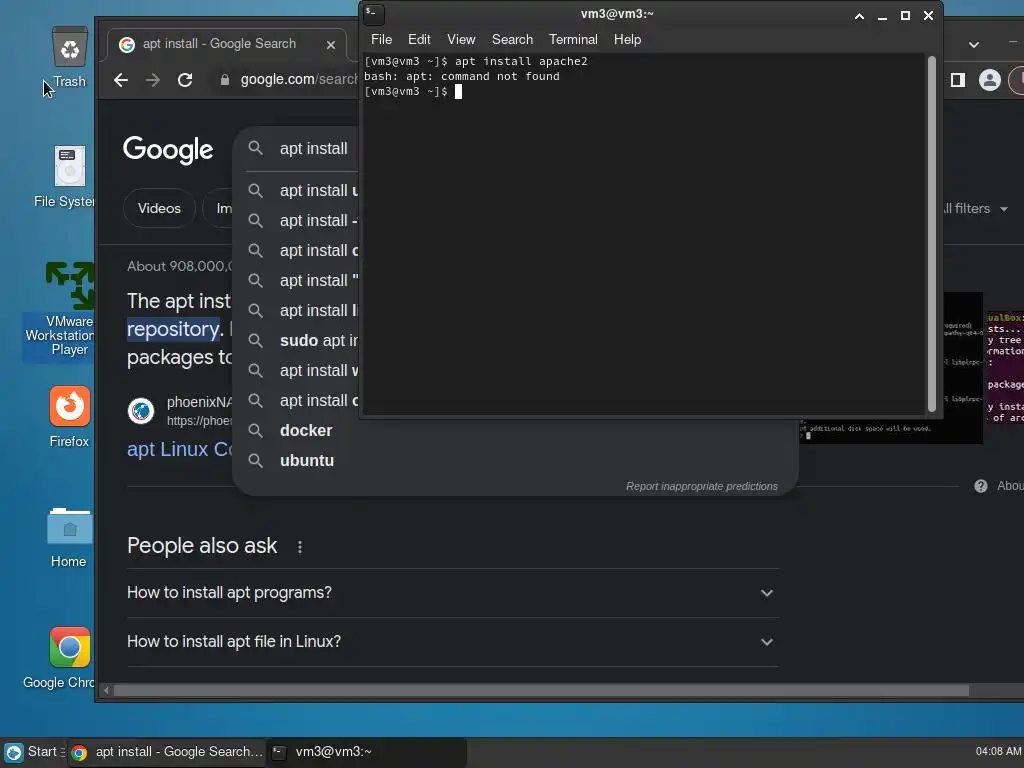The width and height of the screenshot is (1024, 768).
Task: Switch to vm3@vm3 terminal taskbar entry
Action: coord(366,752)
